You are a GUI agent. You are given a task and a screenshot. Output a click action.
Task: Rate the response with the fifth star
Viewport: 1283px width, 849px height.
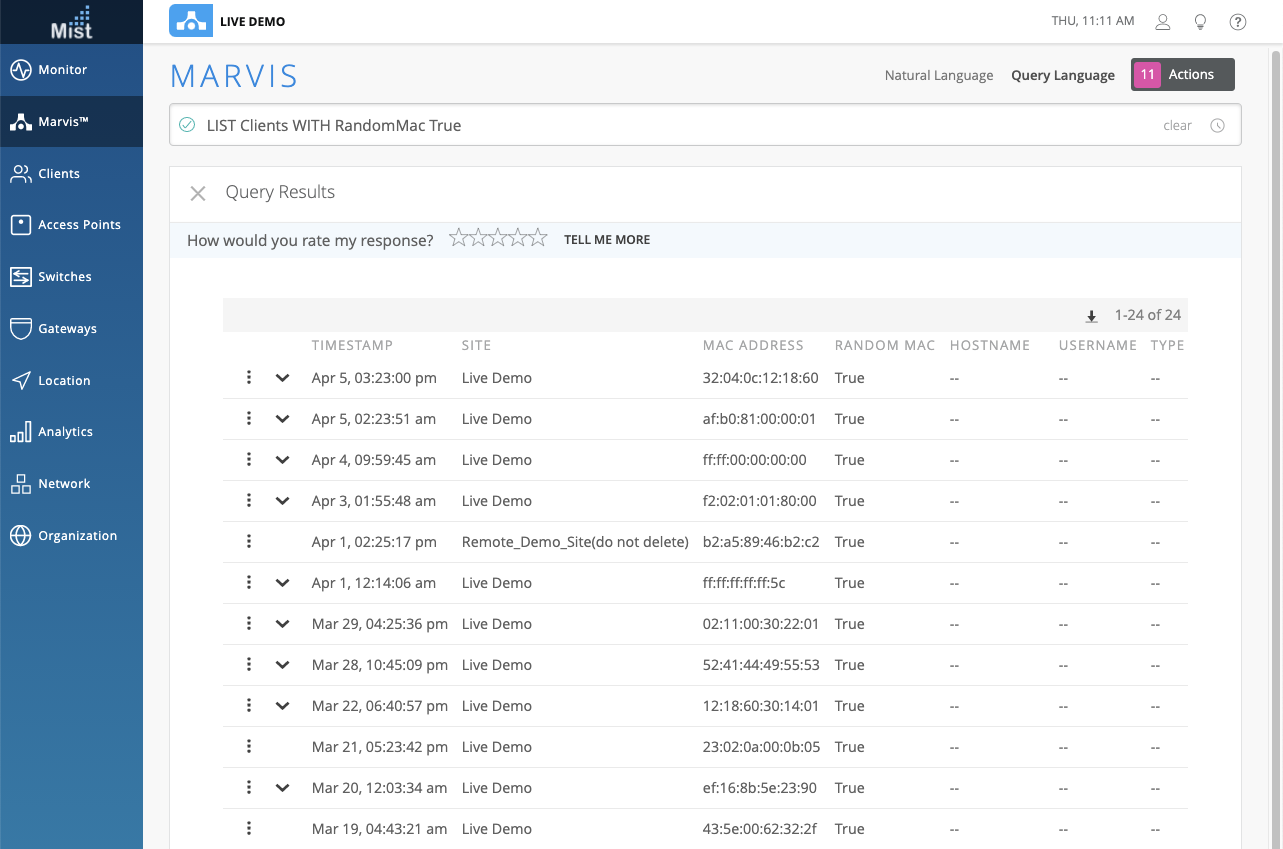pyautogui.click(x=538, y=238)
